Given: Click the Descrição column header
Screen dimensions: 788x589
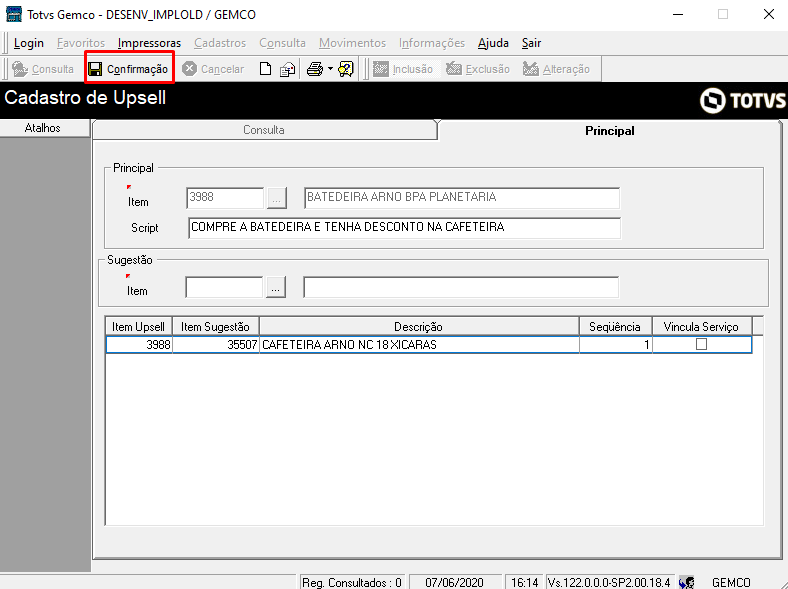Looking at the screenshot, I should [419, 327].
